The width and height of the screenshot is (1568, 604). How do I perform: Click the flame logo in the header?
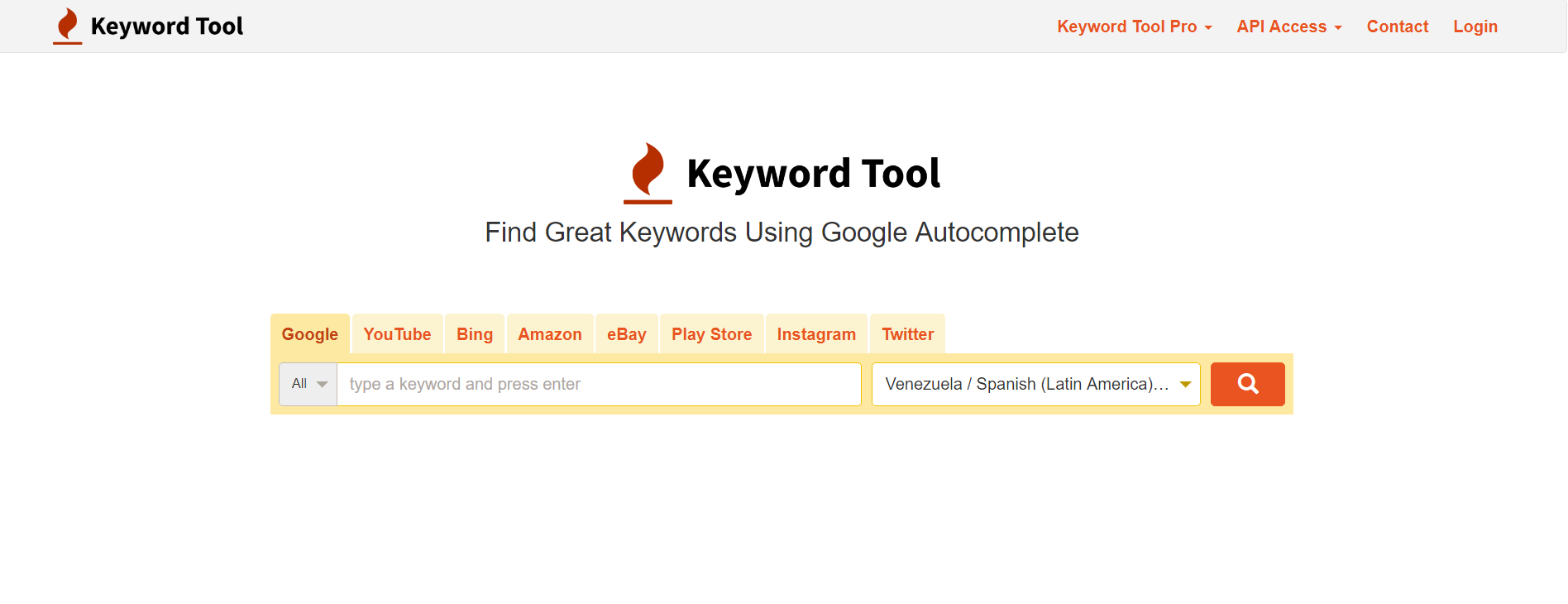click(x=68, y=26)
